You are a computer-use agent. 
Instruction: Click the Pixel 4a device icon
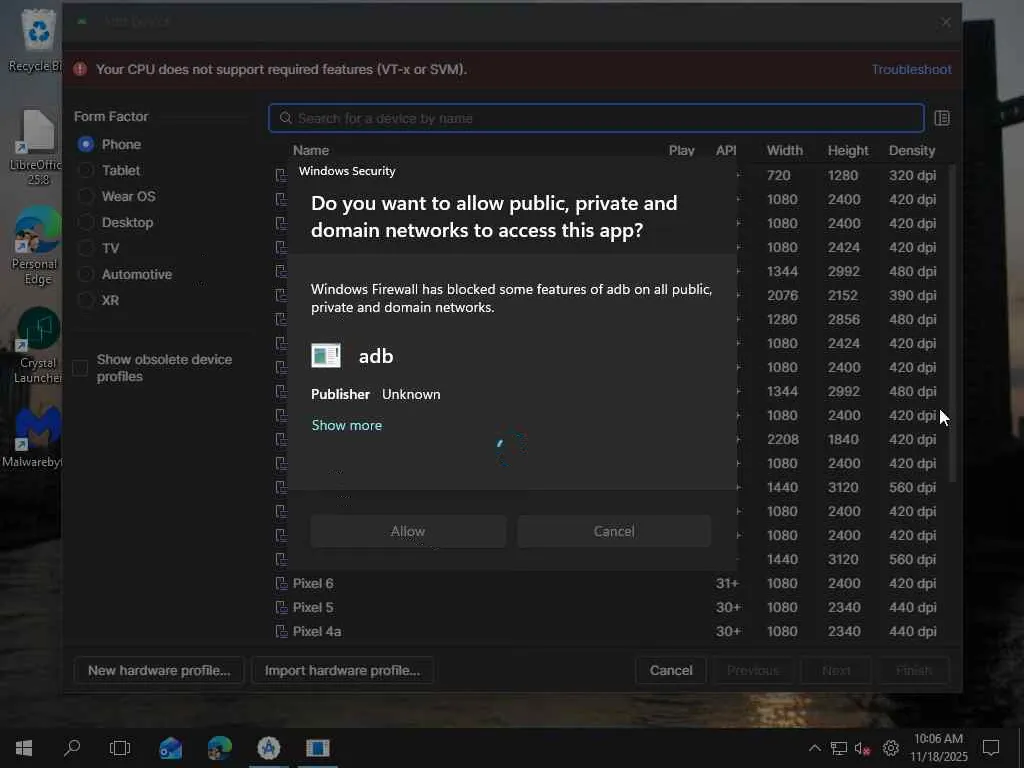[281, 632]
